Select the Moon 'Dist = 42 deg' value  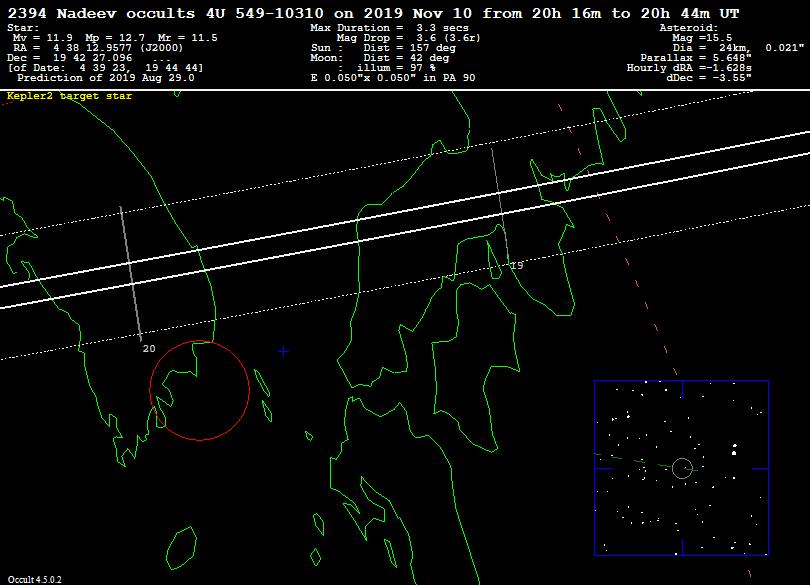[x=406, y=58]
